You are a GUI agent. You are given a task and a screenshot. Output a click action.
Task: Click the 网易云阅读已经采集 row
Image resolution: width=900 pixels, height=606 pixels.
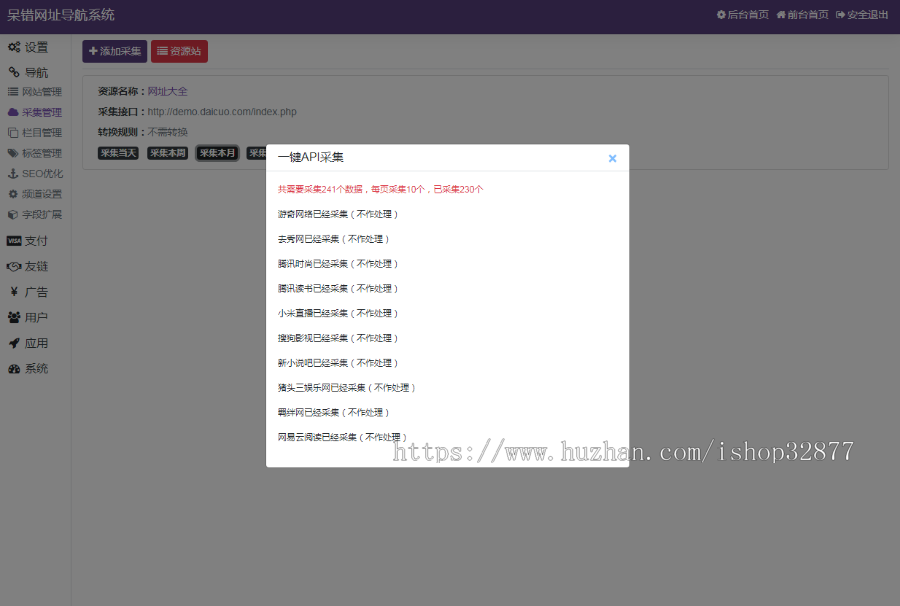[x=342, y=437]
